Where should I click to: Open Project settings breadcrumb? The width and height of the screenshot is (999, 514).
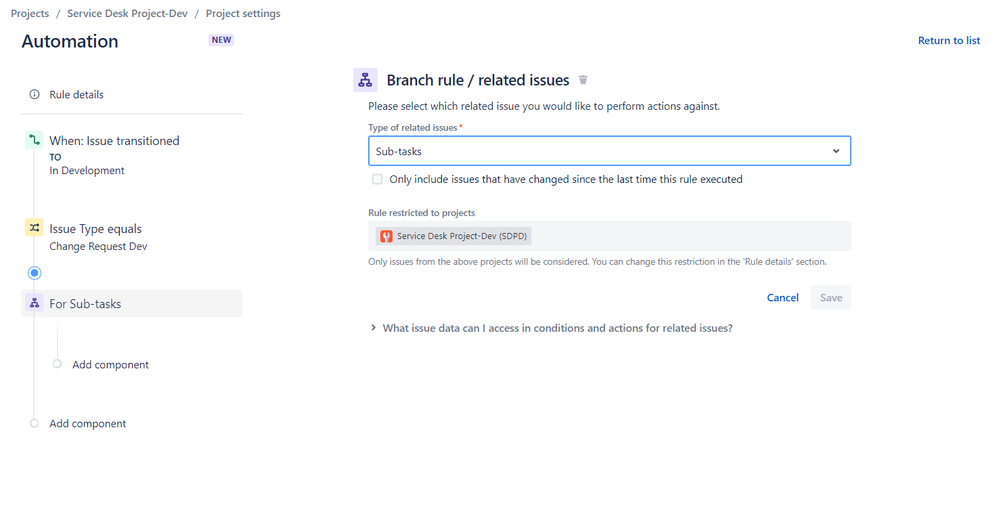click(x=243, y=13)
